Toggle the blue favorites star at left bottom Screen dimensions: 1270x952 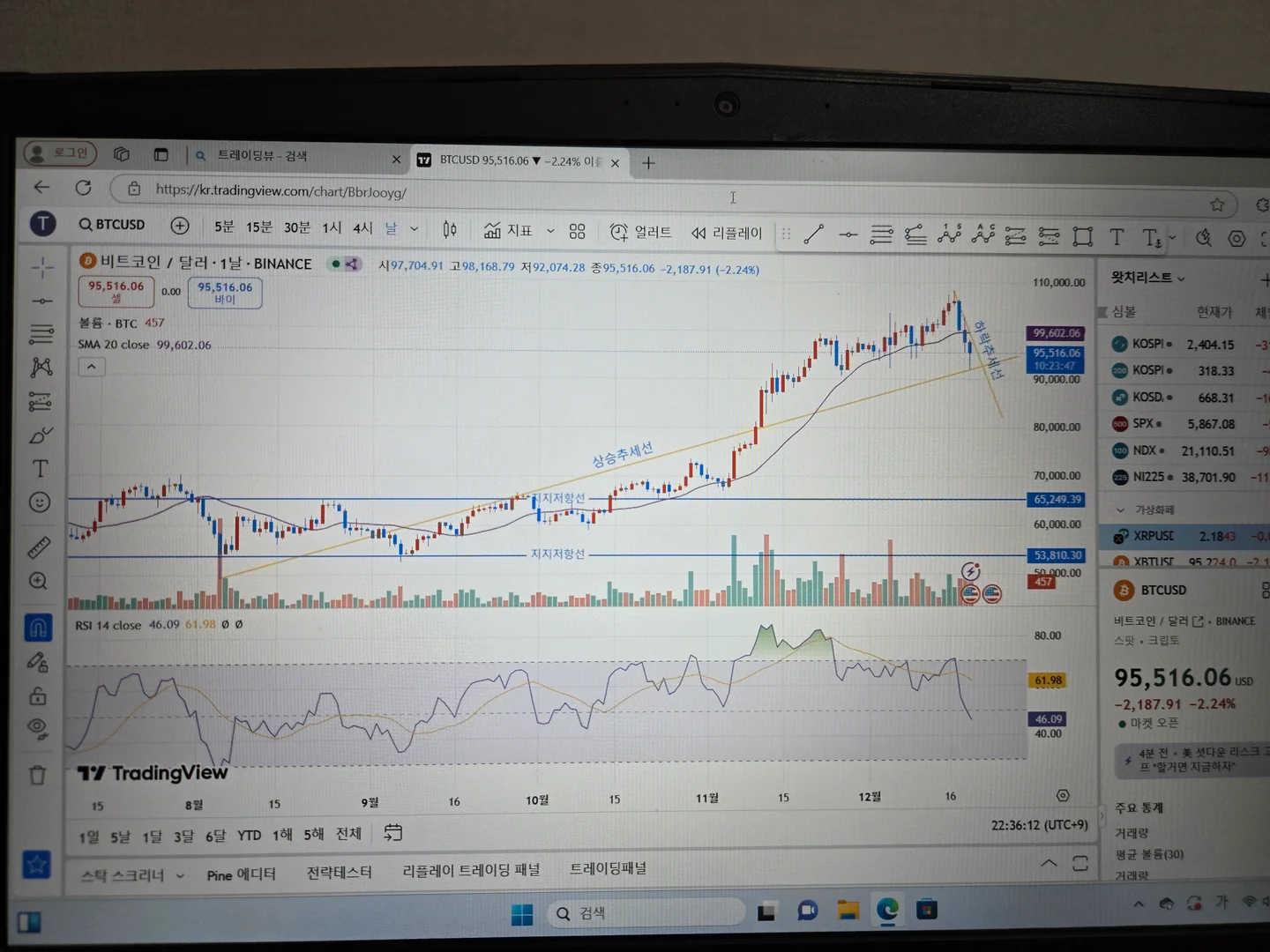[x=36, y=865]
